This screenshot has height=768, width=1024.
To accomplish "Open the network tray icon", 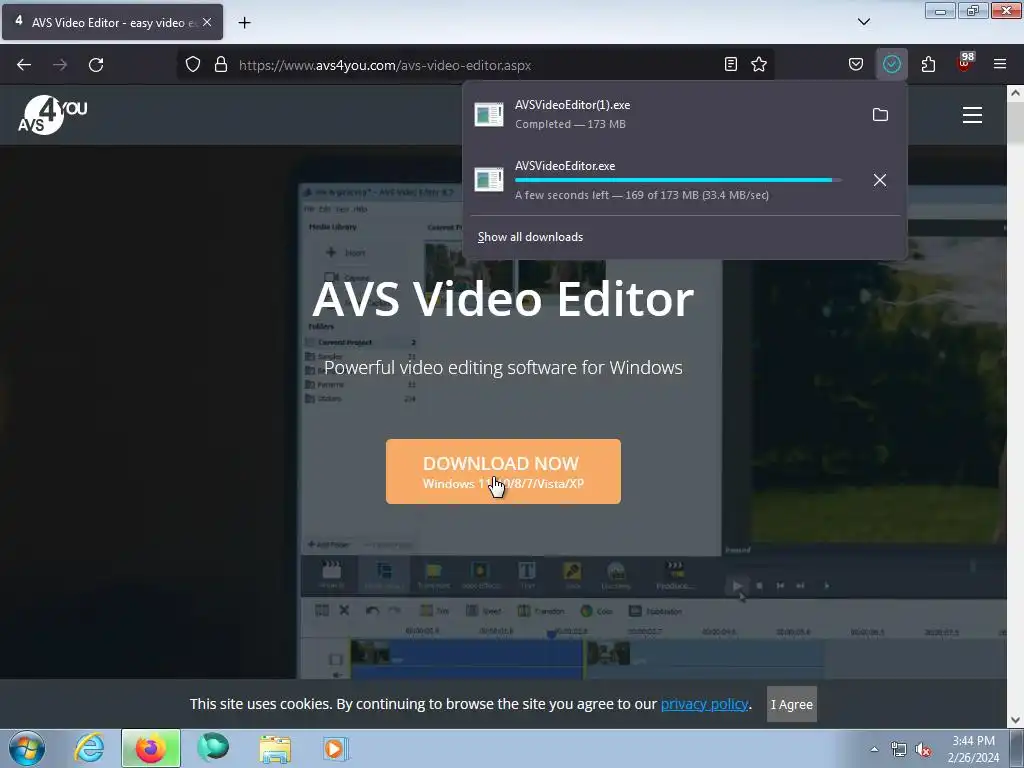I will coord(899,750).
